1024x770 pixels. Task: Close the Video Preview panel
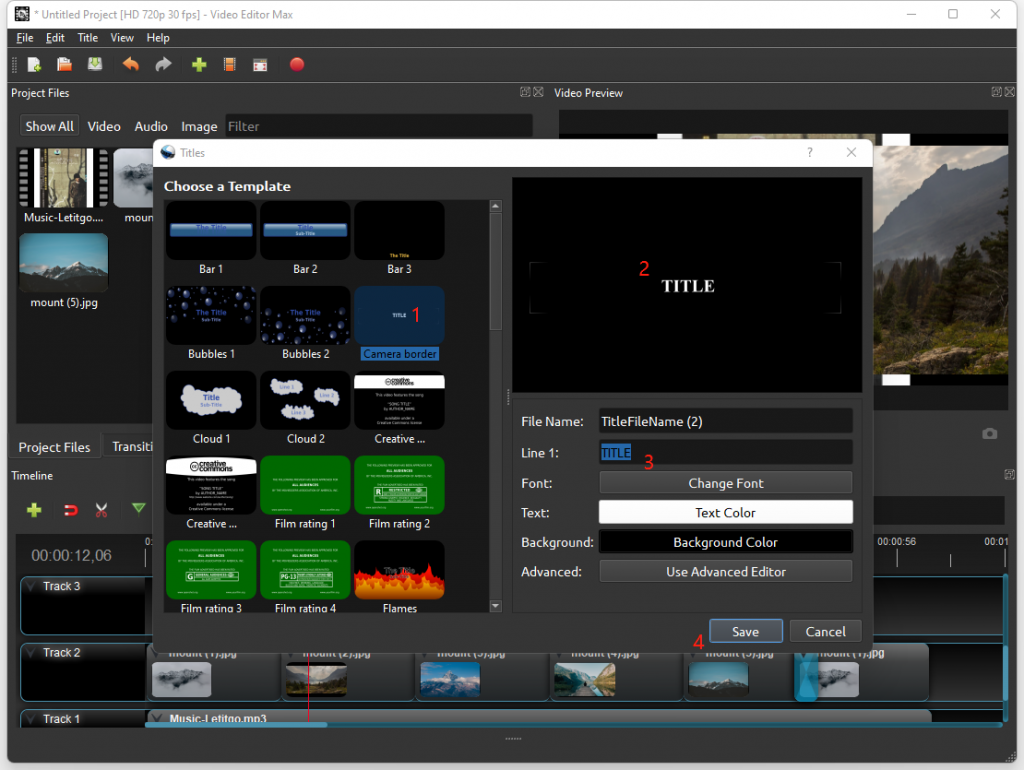tap(1010, 92)
